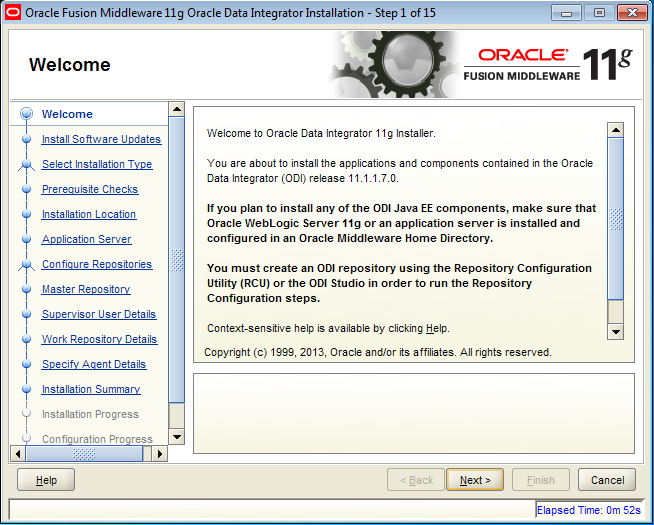Click the Copyright notice text

point(378,352)
